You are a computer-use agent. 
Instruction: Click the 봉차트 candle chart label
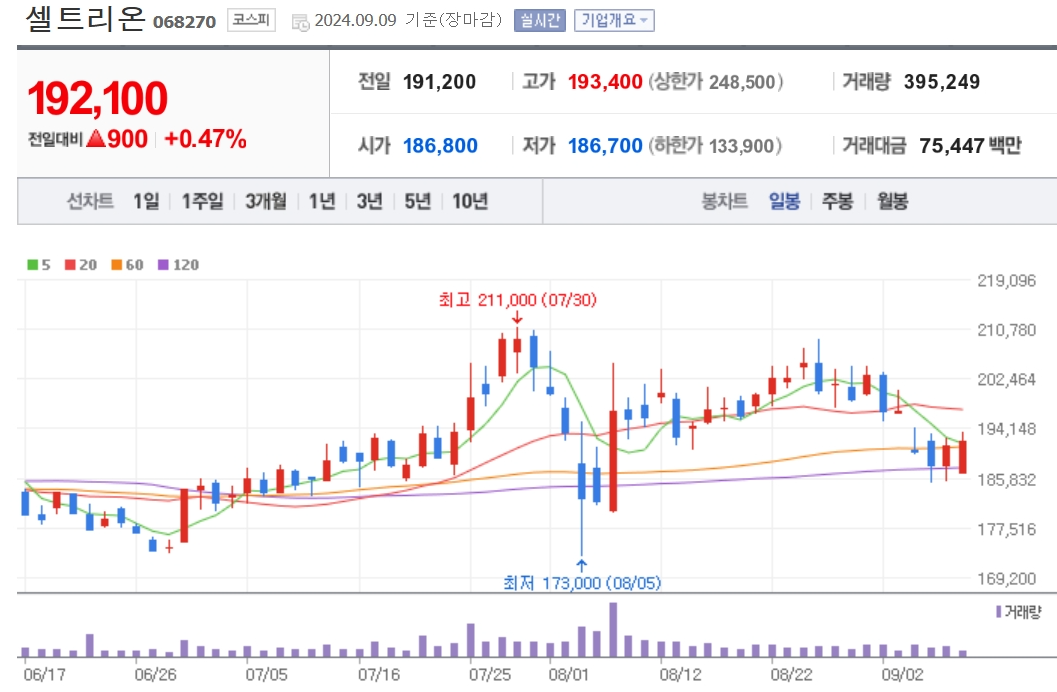(725, 201)
